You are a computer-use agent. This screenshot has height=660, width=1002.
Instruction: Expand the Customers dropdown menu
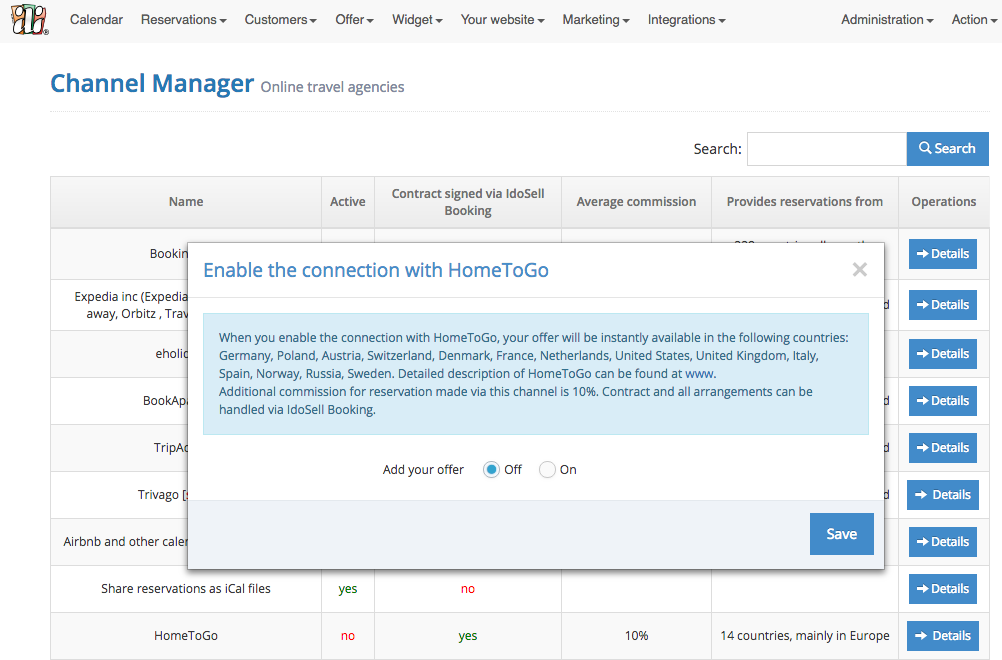coord(280,20)
